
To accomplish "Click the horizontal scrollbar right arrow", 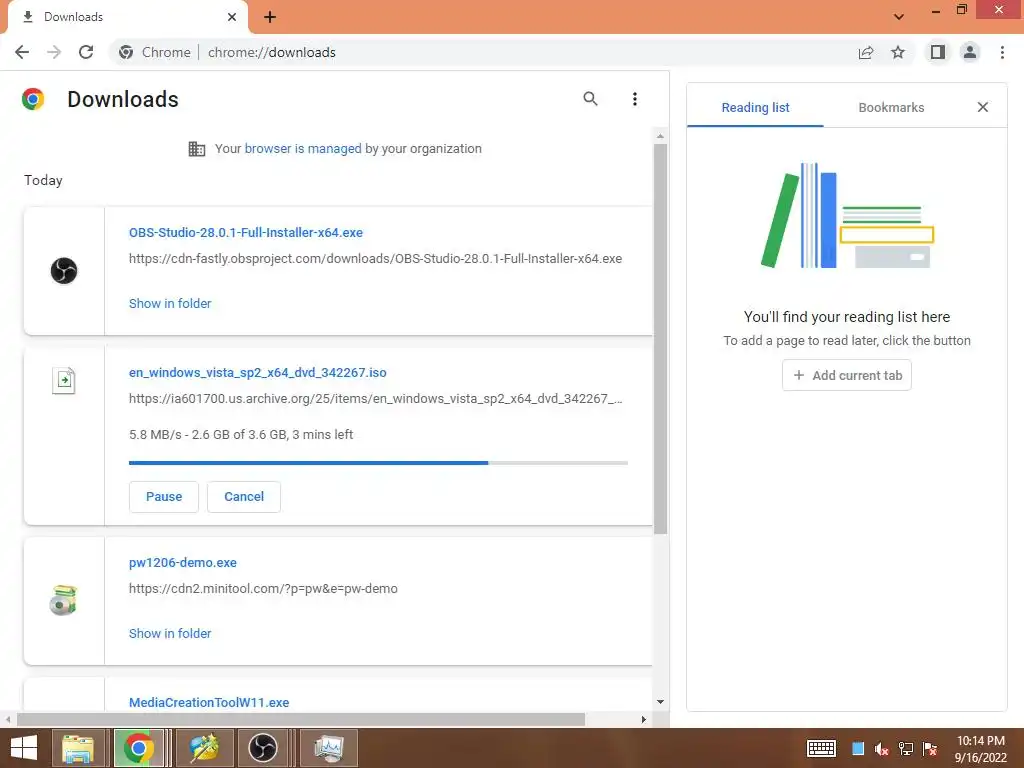I will pos(643,720).
